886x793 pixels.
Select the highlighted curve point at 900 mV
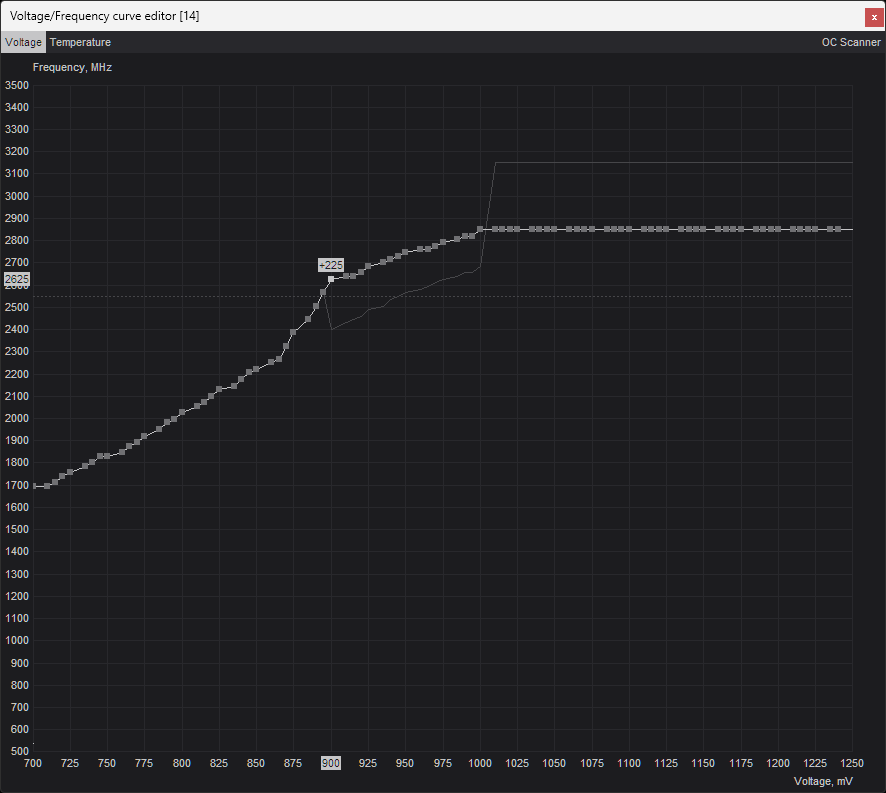pyautogui.click(x=331, y=279)
